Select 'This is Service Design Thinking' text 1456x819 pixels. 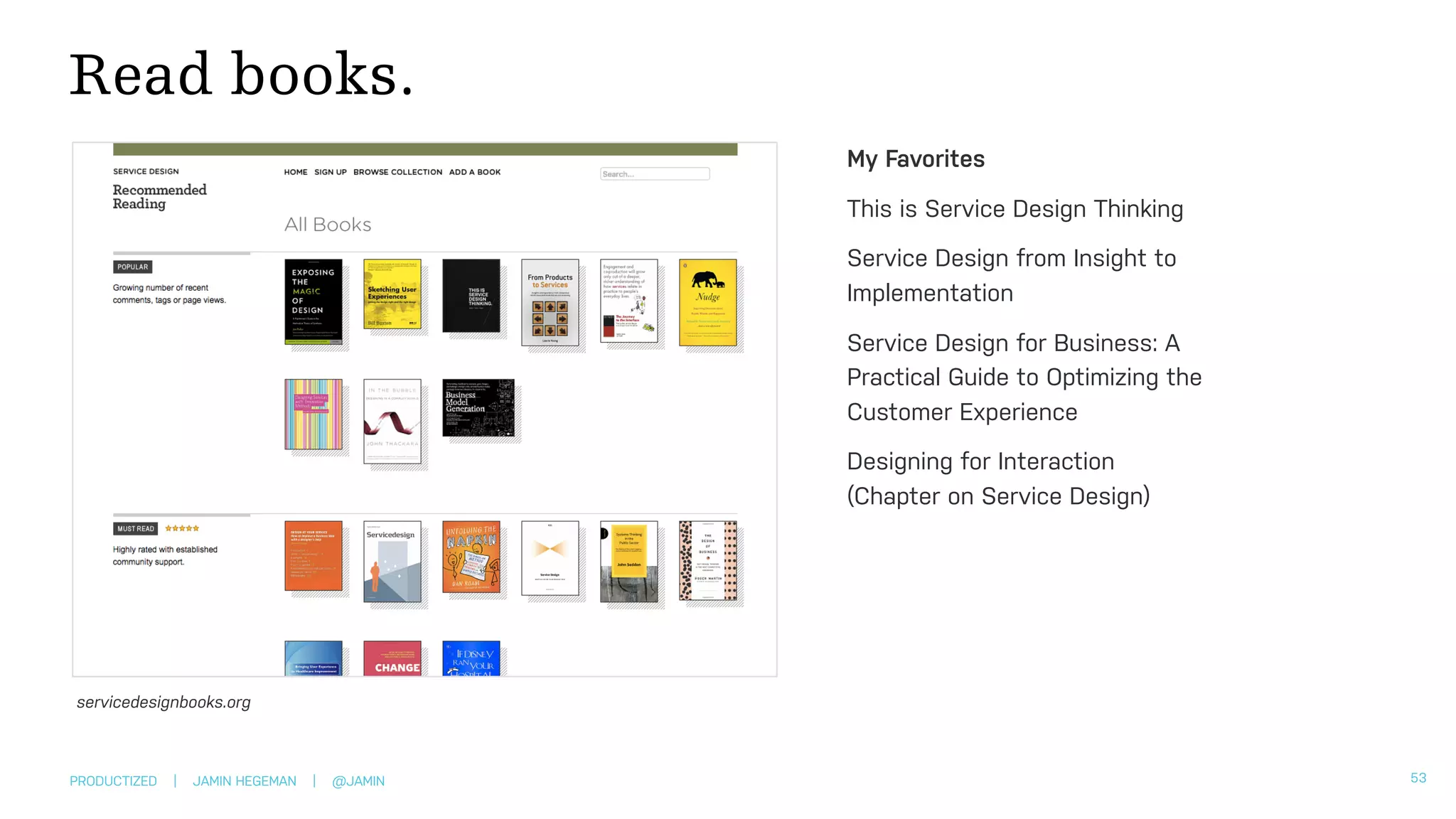pos(1015,209)
